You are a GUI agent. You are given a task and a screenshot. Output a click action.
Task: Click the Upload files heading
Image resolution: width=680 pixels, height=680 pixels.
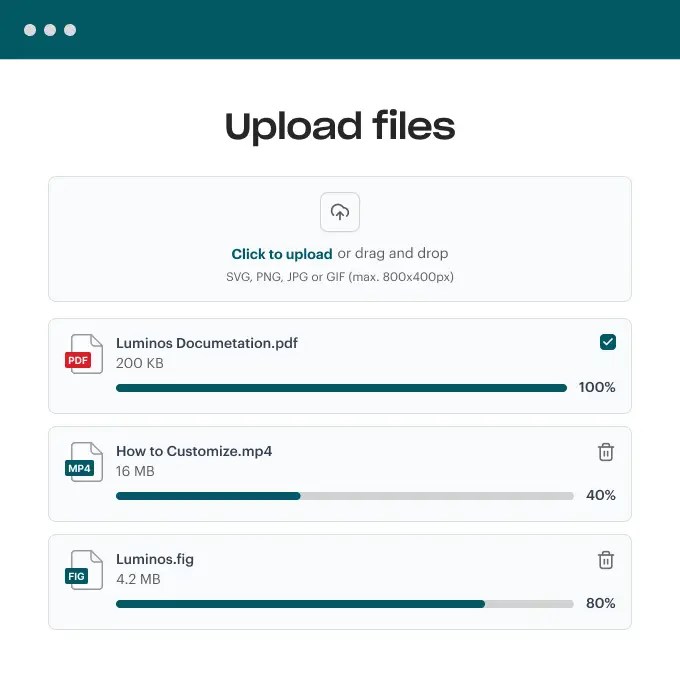(x=340, y=126)
